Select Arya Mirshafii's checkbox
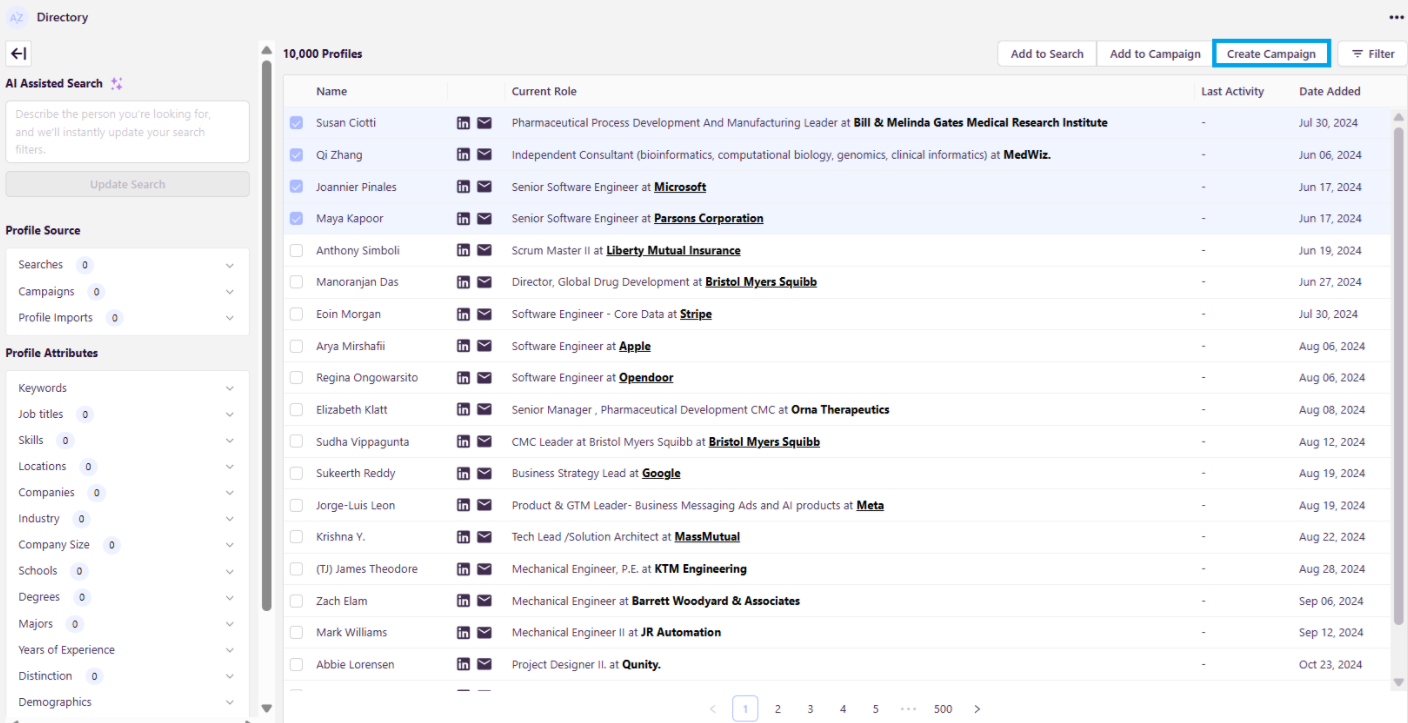 coord(296,346)
